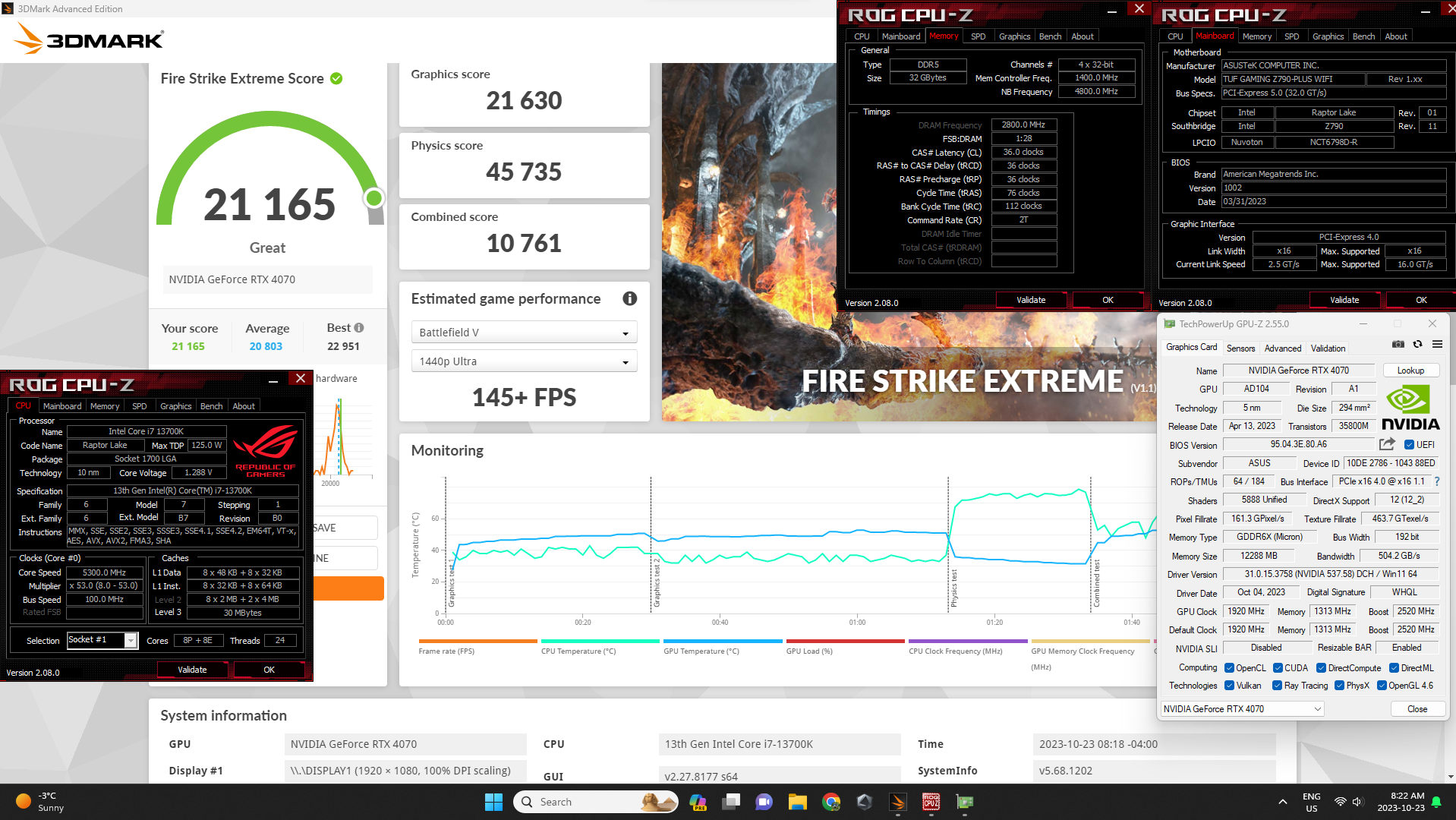Click Close button in GPU-Z
This screenshot has width=1456, height=820.
point(1417,709)
